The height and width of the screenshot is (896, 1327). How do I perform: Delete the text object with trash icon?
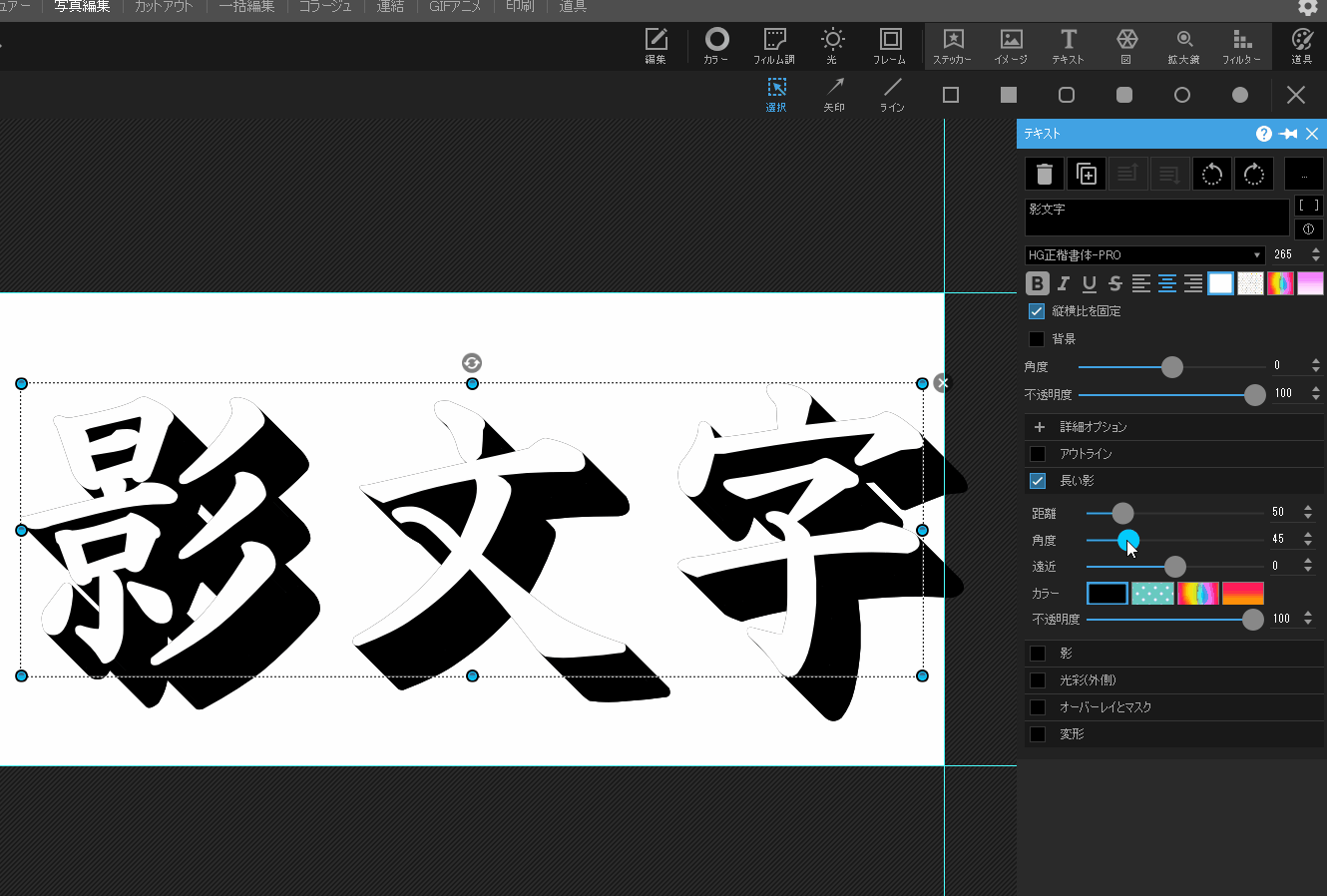(1044, 174)
